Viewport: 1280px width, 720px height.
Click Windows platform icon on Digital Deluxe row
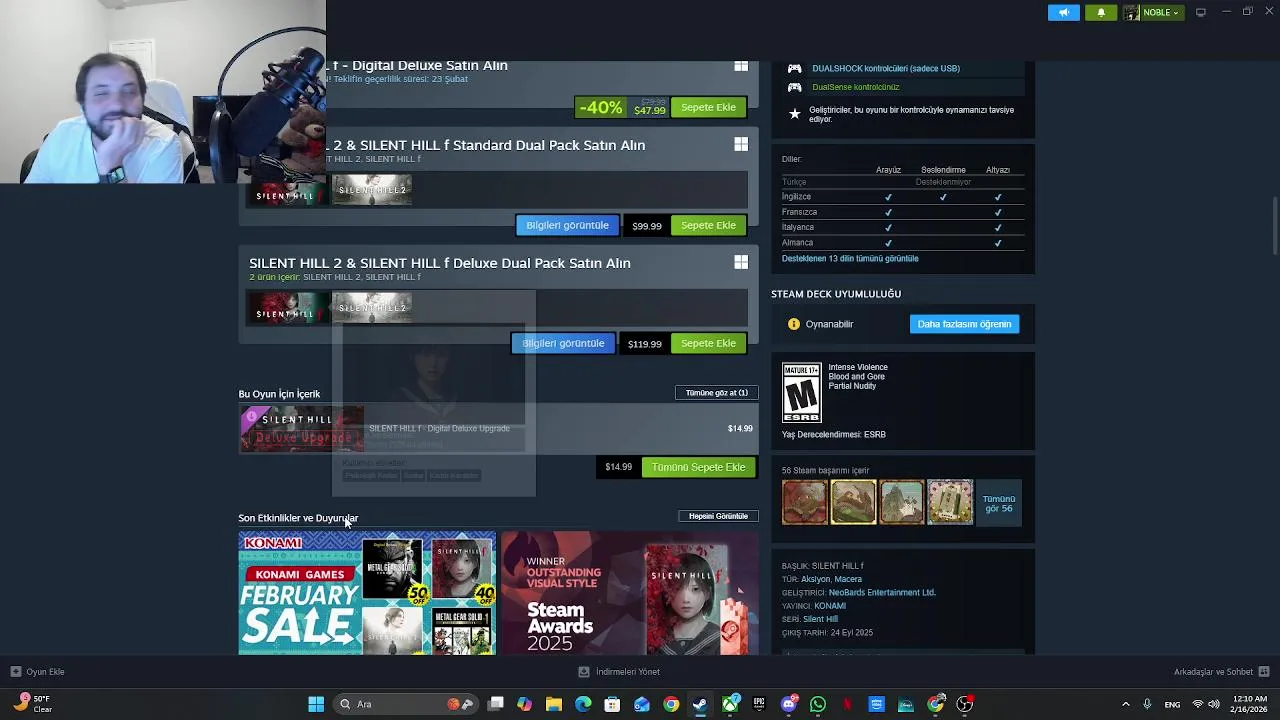(741, 66)
